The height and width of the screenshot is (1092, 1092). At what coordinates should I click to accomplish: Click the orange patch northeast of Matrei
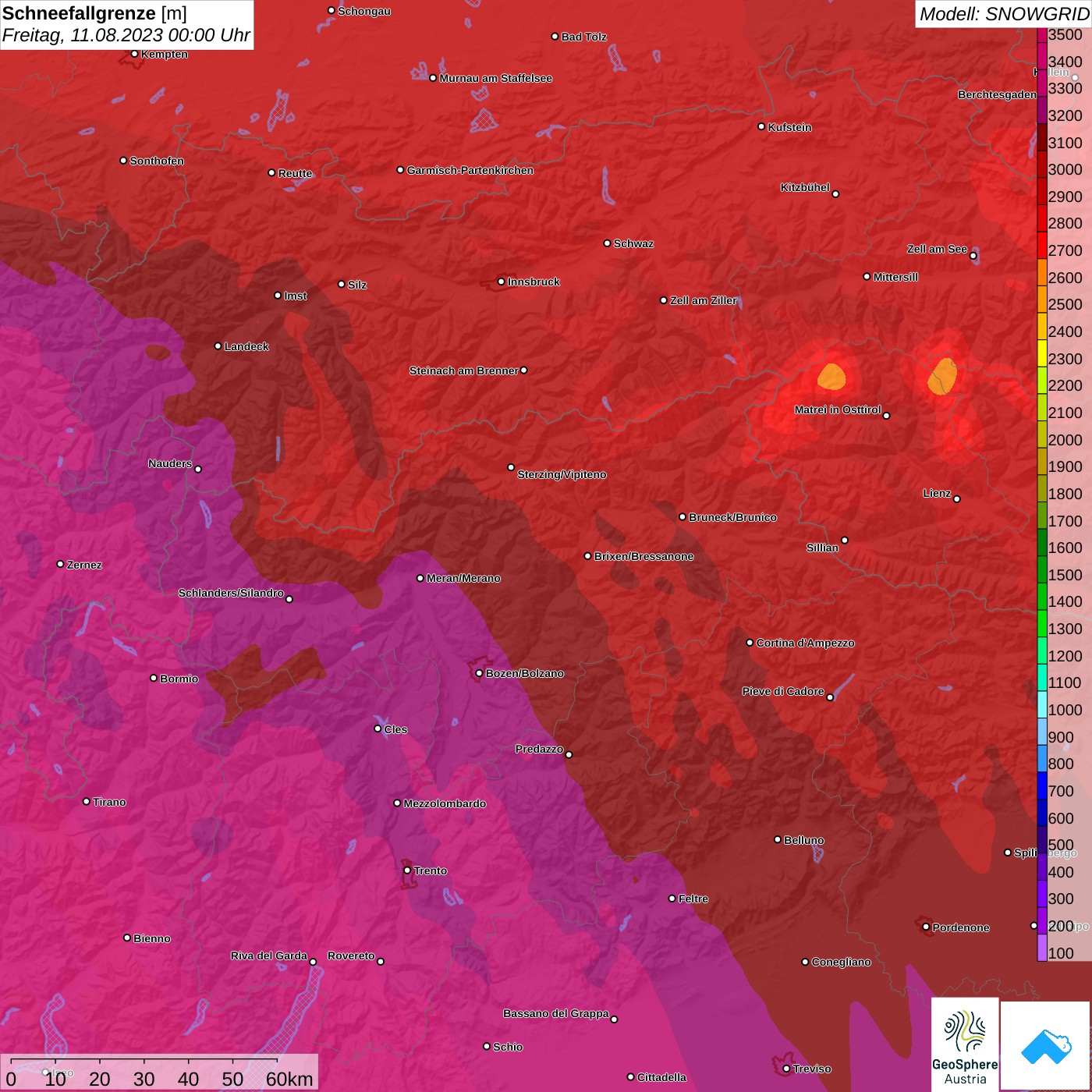(x=942, y=376)
